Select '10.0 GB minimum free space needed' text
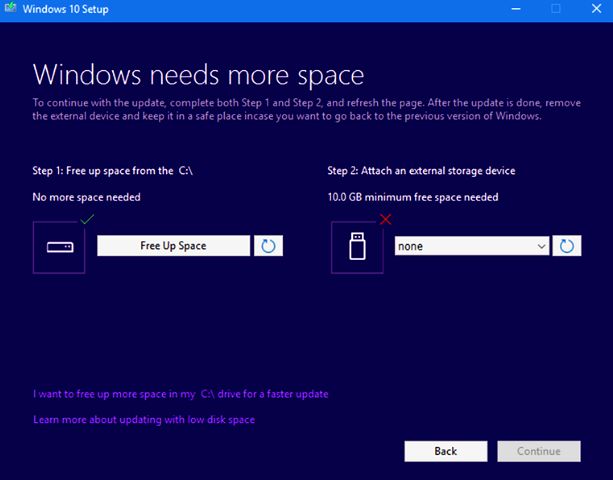The height and width of the screenshot is (480, 613). click(x=413, y=197)
